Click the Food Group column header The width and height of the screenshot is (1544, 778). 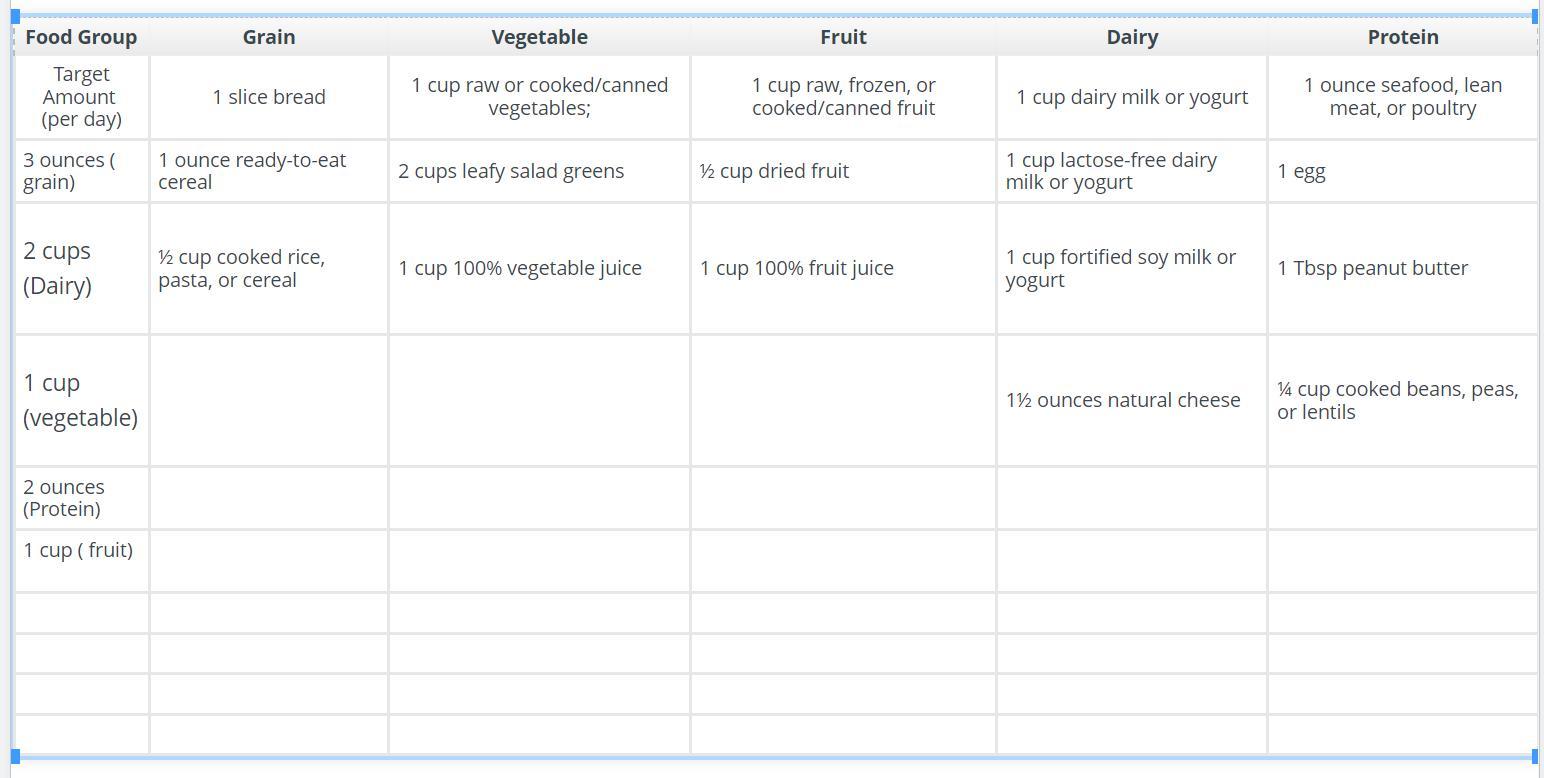tap(81, 37)
